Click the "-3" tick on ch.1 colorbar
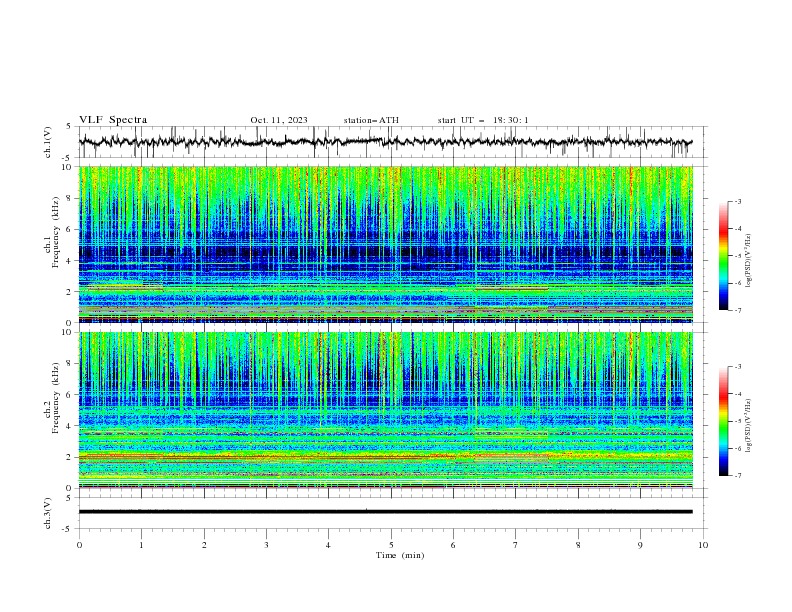Viewport: 792px width, 612px height. (737, 201)
